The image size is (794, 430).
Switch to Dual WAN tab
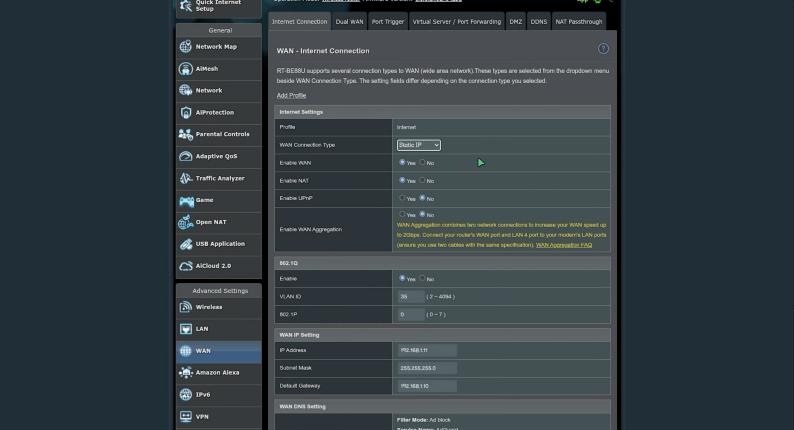pyautogui.click(x=349, y=22)
